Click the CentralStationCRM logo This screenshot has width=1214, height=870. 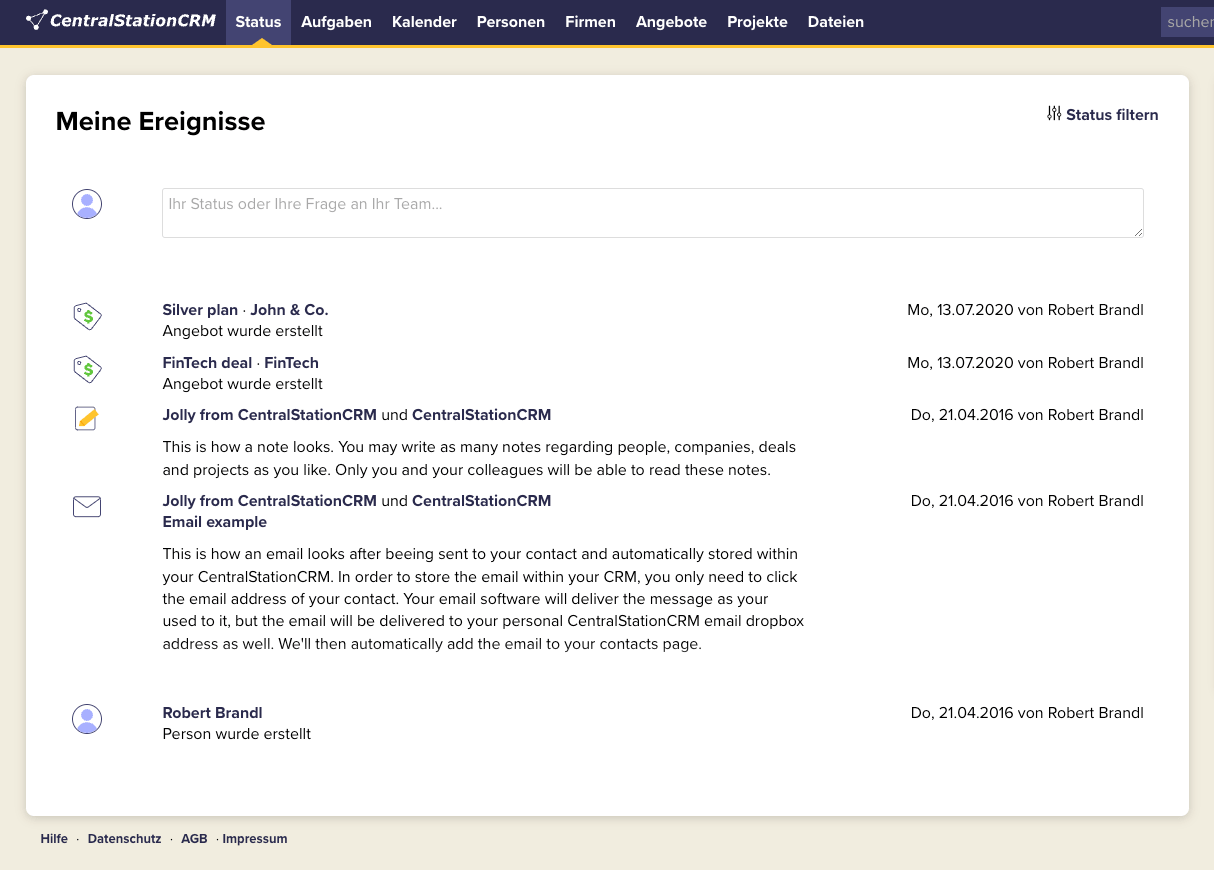click(121, 20)
